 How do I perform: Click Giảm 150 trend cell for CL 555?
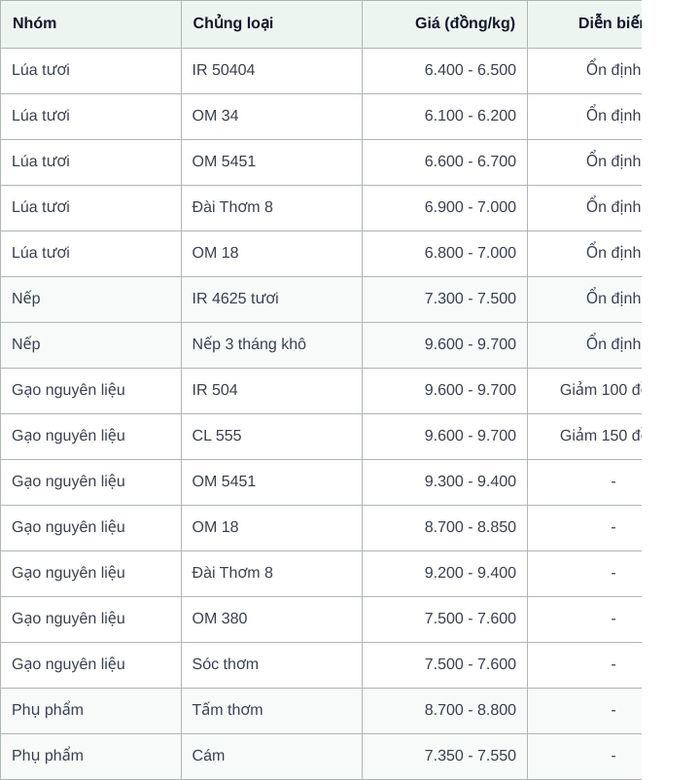585,436
